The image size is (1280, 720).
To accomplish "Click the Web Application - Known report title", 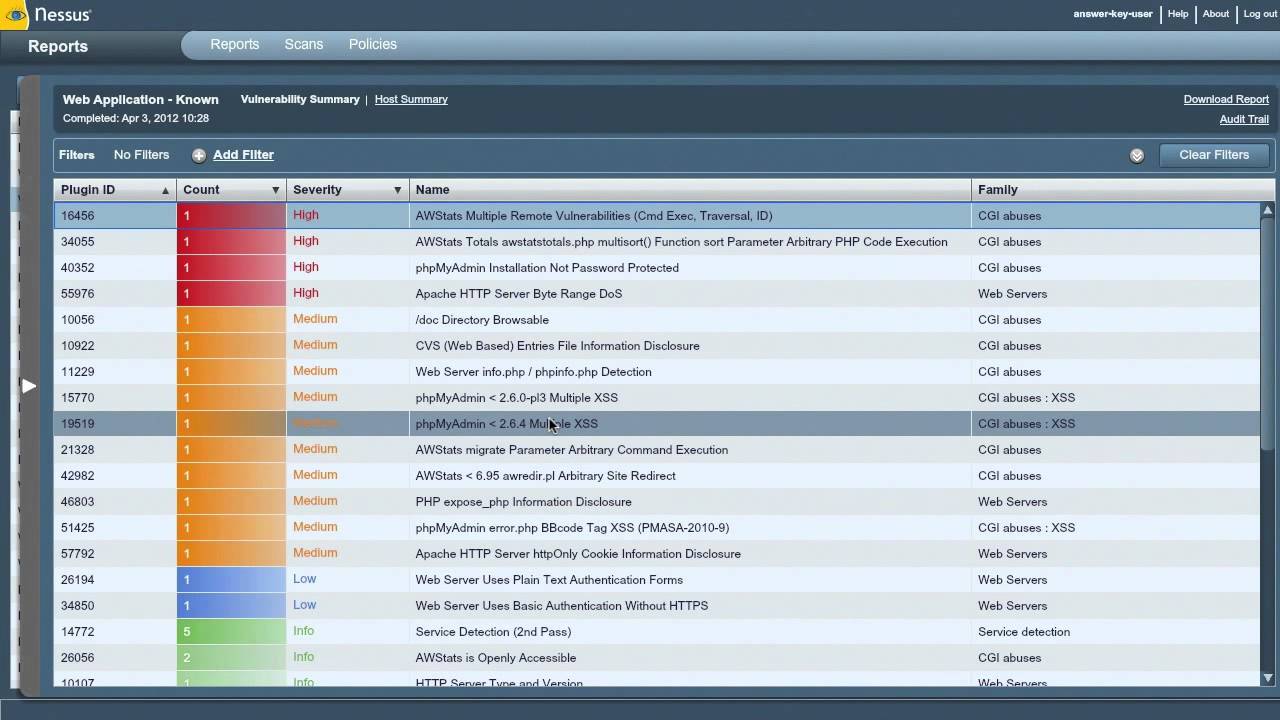I will 140,100.
